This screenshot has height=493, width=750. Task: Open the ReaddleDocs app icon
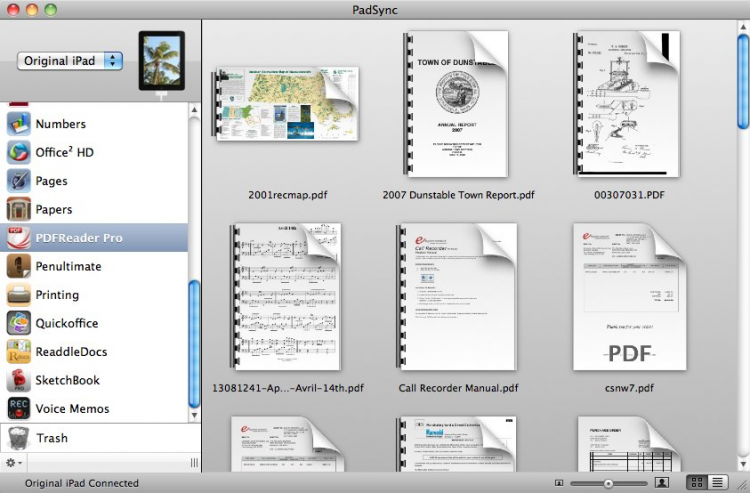(x=19, y=351)
